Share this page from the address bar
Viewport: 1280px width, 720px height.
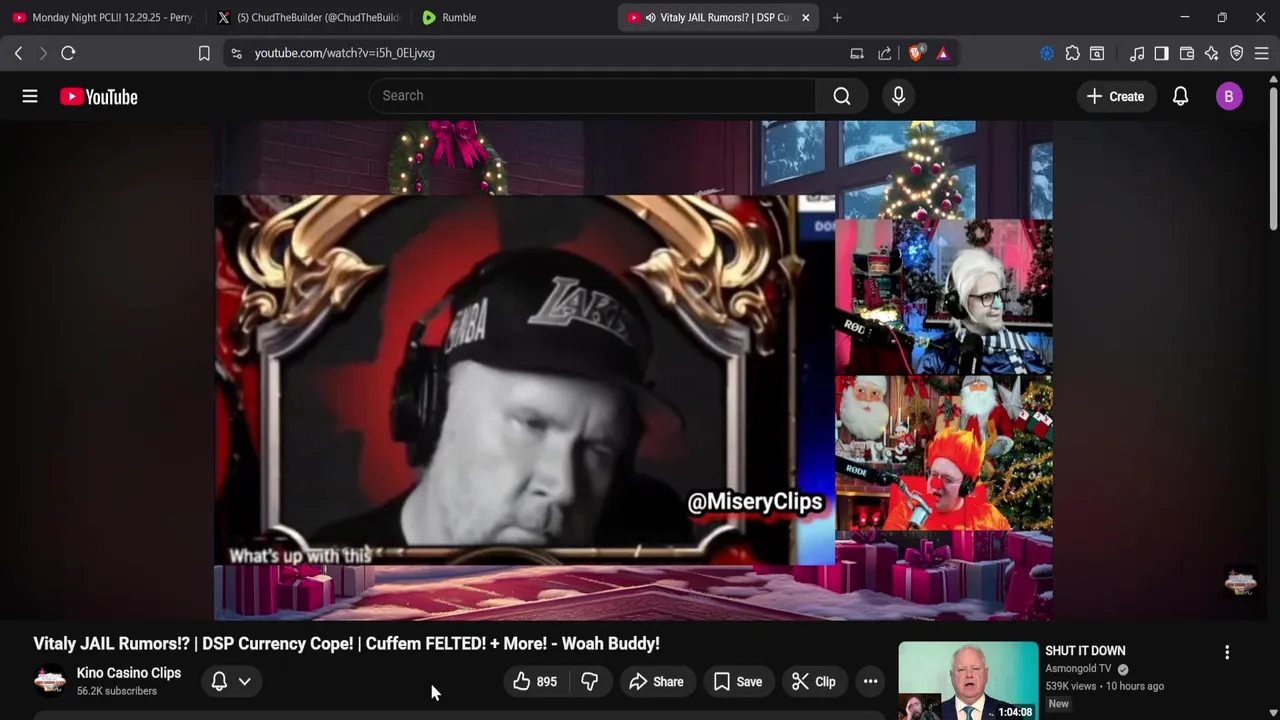point(885,53)
